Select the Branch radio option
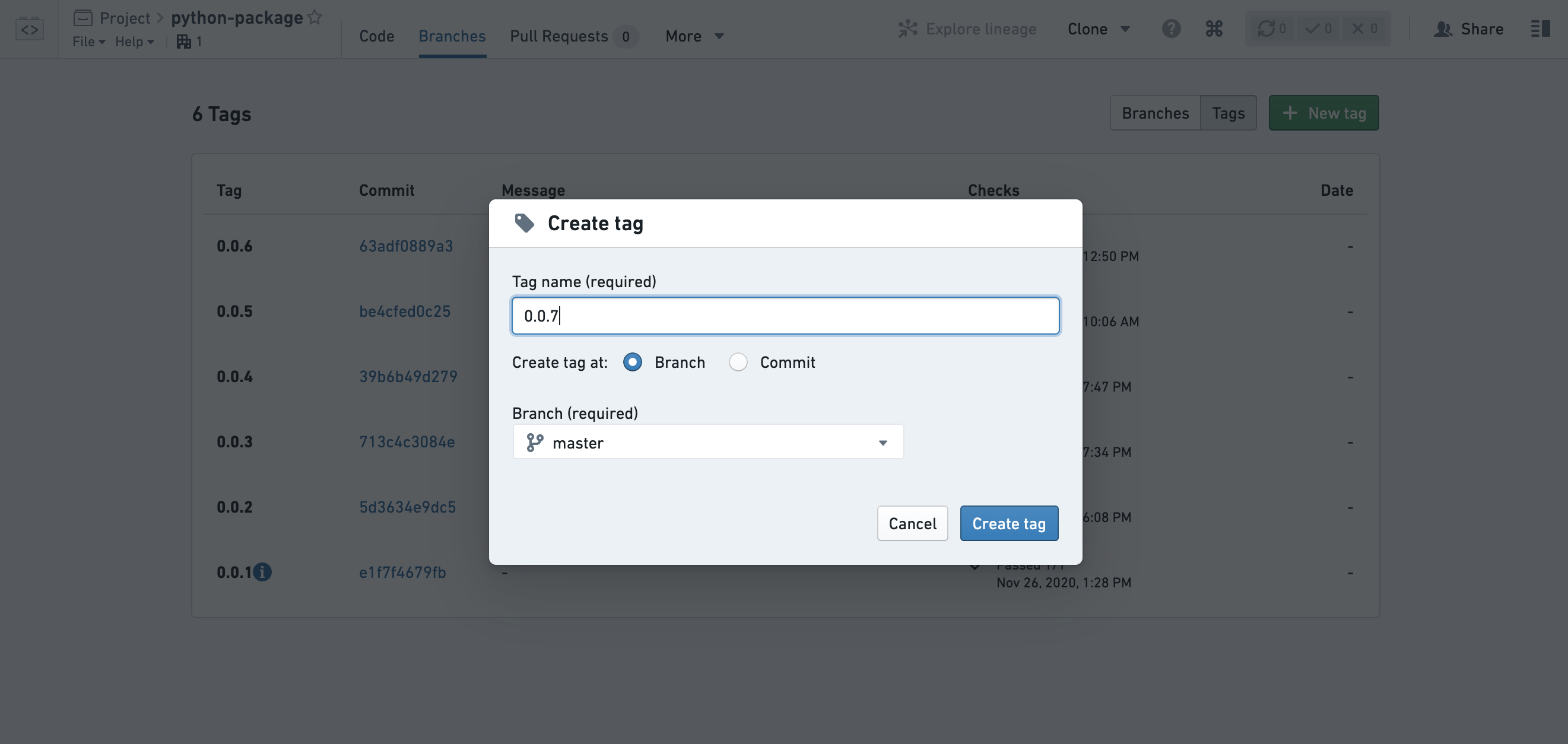1568x744 pixels. click(633, 362)
